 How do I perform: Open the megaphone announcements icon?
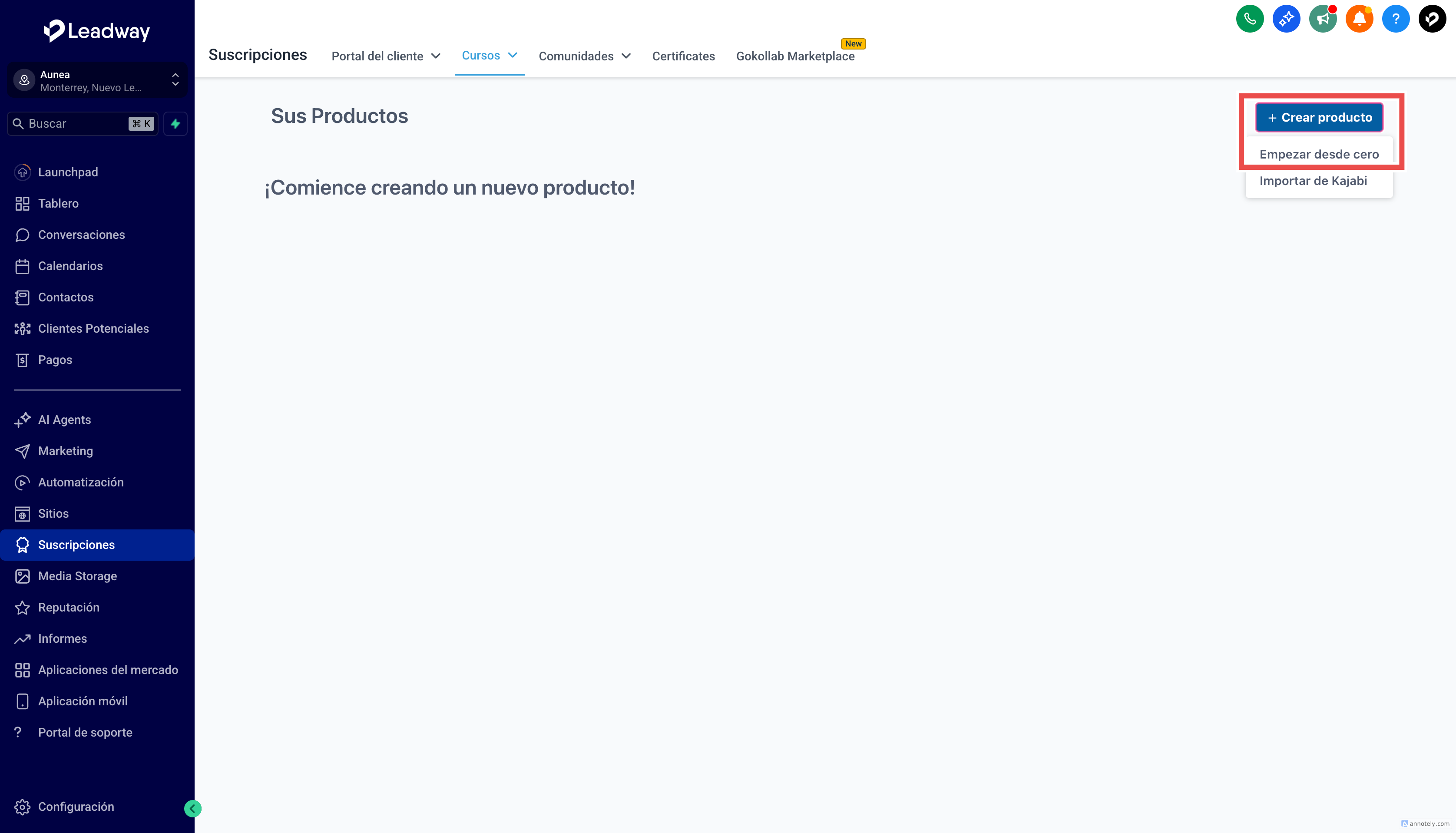(x=1323, y=20)
